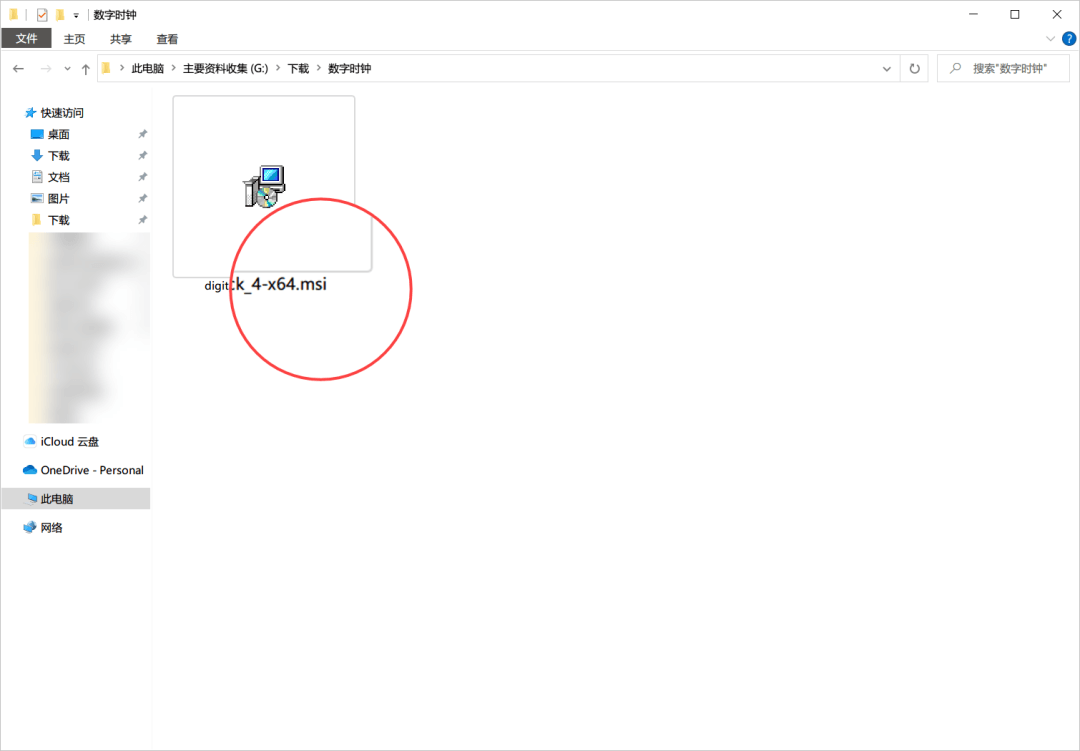Viewport: 1080px width, 751px height.
Task: Expand the address bar history dropdown
Action: [886, 68]
